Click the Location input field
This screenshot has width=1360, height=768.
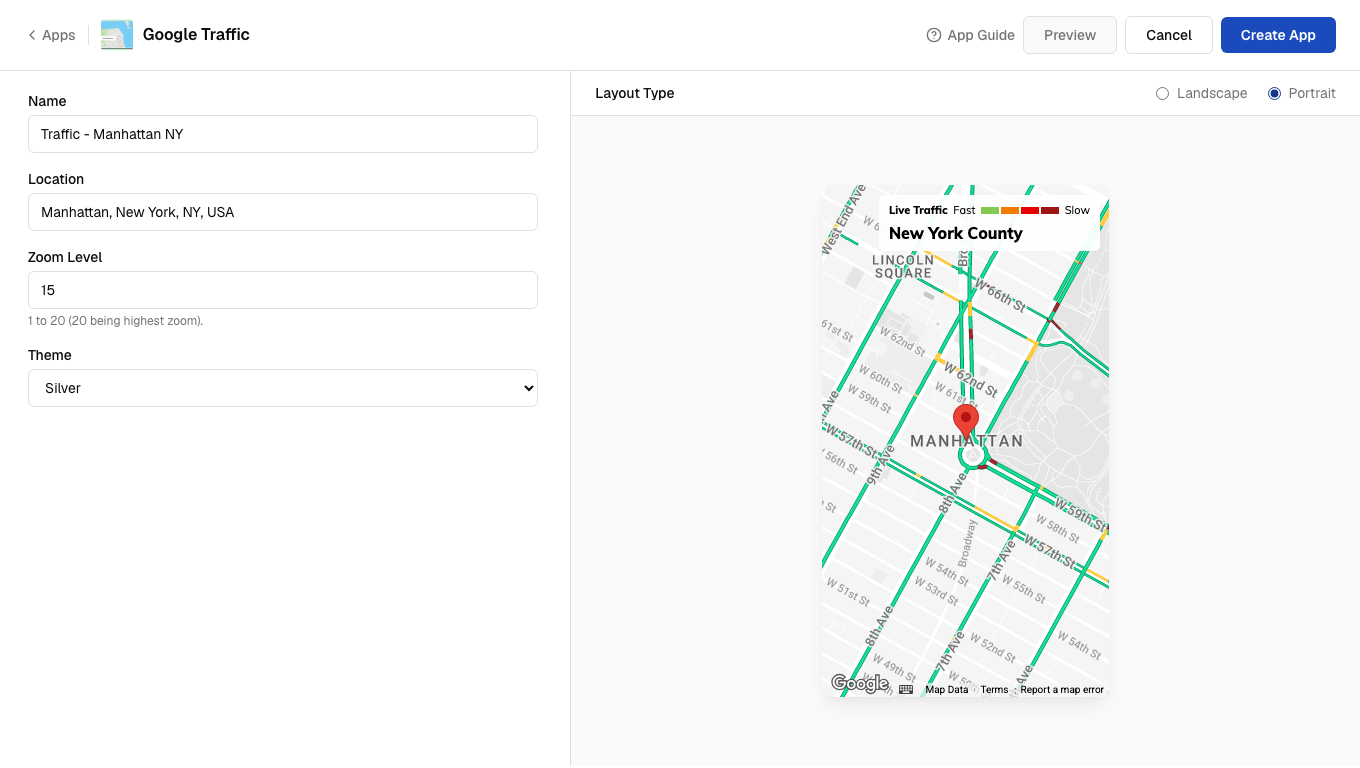pyautogui.click(x=283, y=212)
